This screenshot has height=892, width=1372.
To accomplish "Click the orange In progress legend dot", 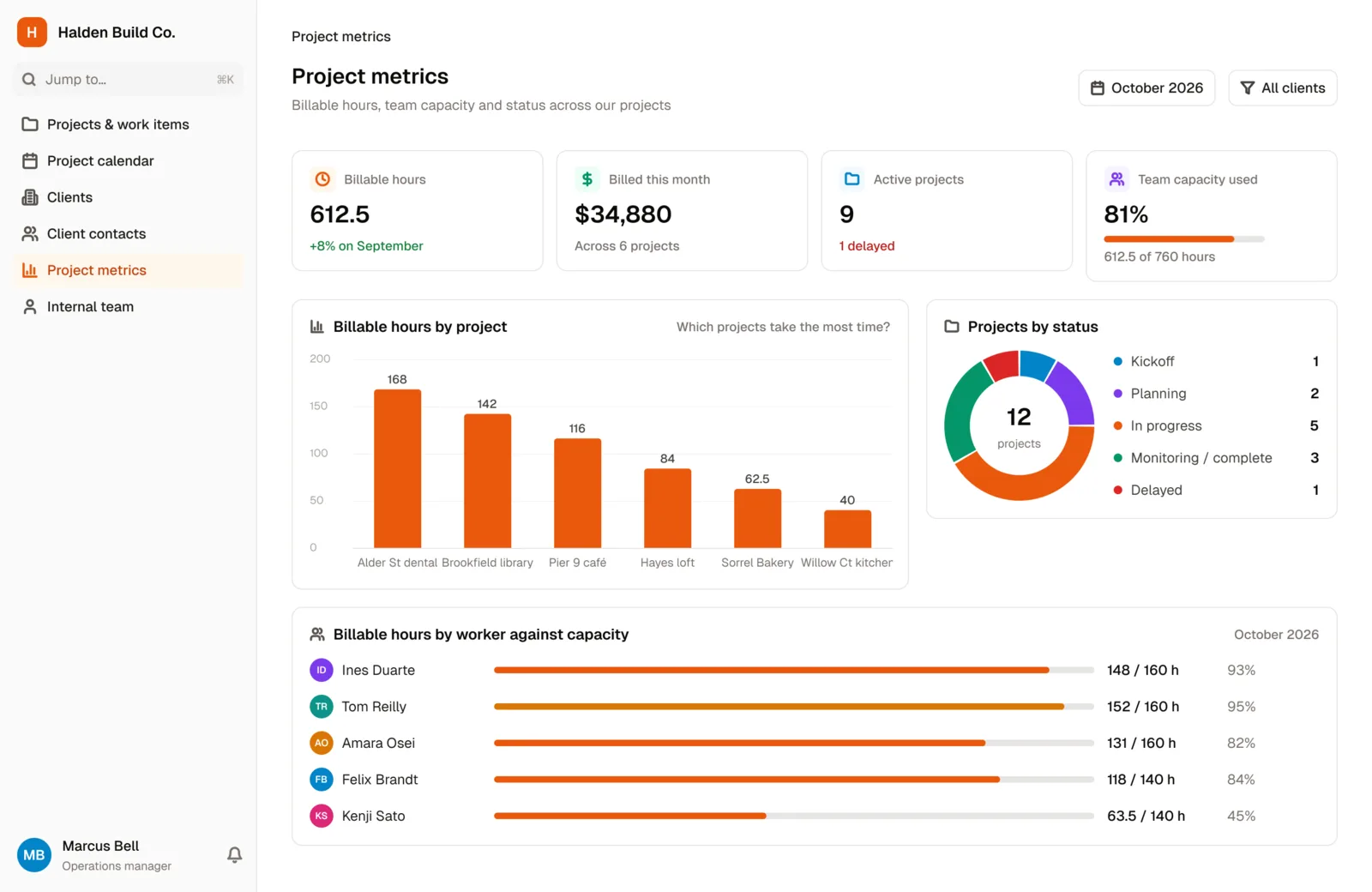I will [1117, 425].
